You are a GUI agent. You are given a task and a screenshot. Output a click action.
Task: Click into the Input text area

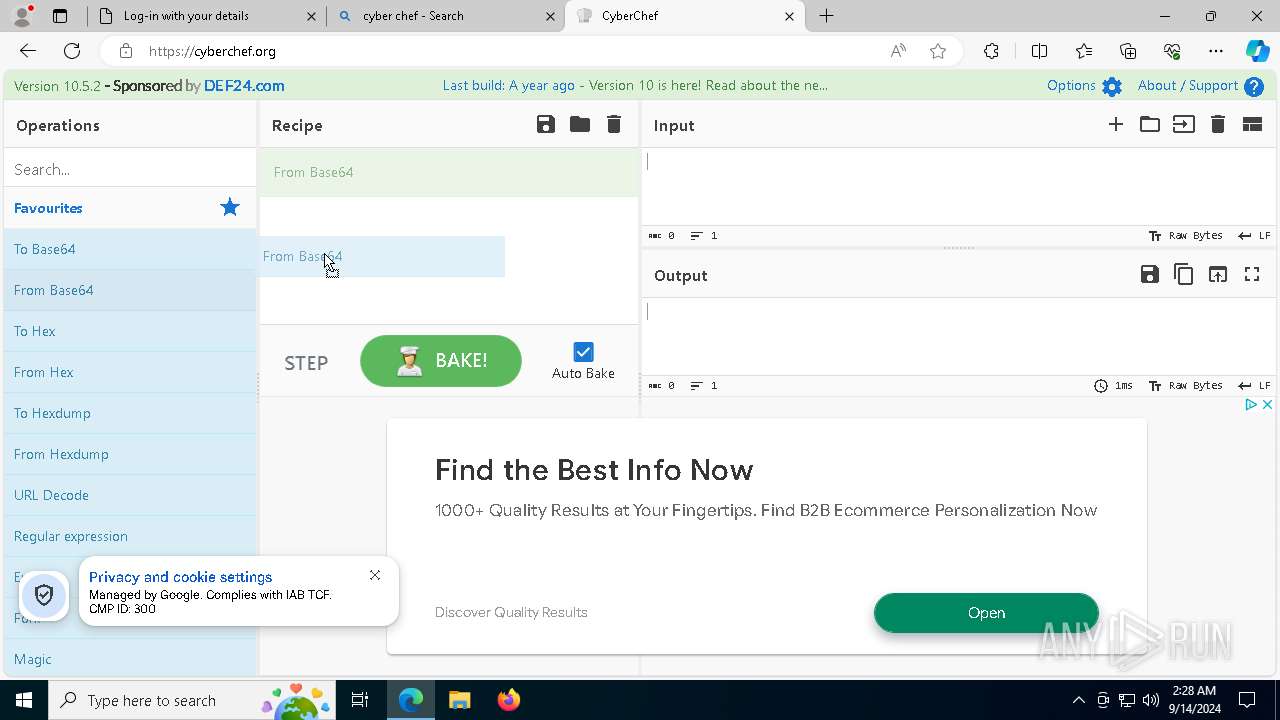(960, 187)
